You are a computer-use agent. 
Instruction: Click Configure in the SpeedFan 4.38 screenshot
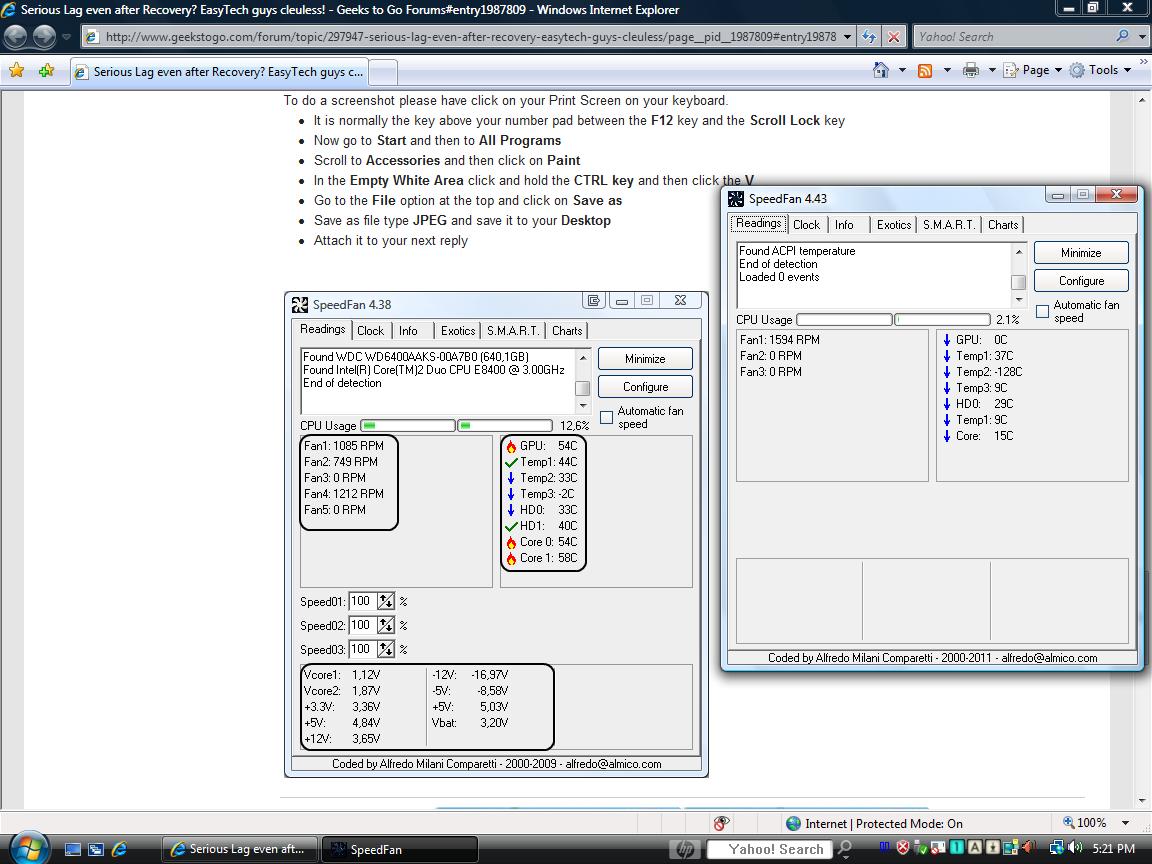(645, 386)
